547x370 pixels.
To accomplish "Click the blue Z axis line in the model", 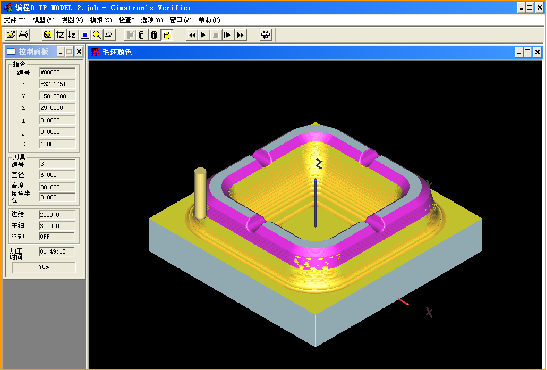I will point(315,203).
